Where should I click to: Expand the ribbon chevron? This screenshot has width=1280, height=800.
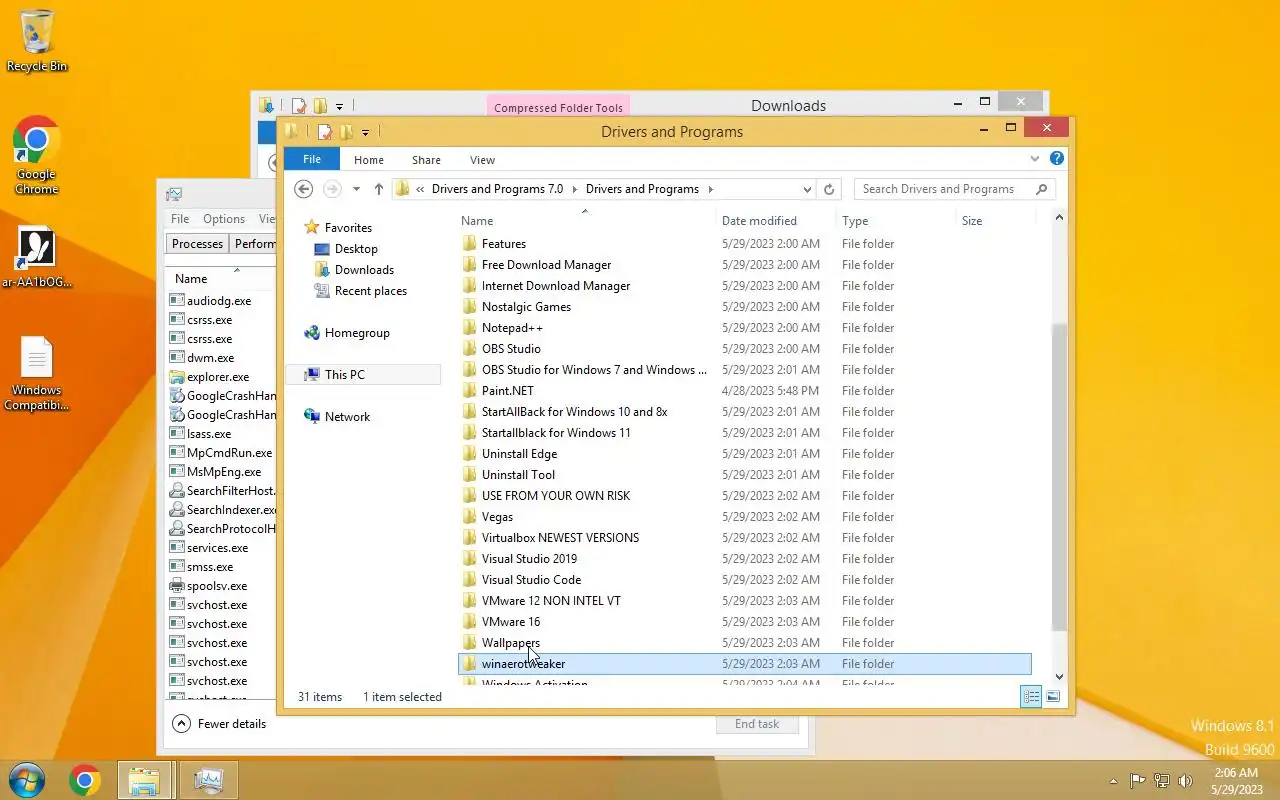[1035, 159]
